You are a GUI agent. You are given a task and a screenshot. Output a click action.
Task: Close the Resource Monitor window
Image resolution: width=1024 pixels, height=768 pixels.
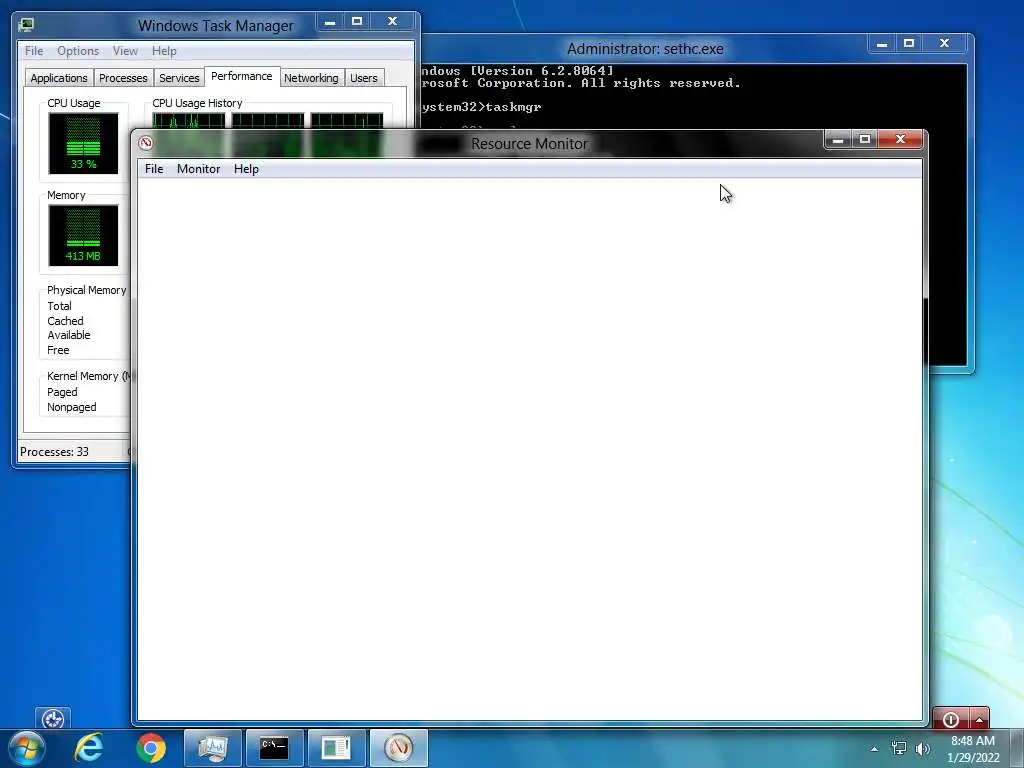point(901,139)
